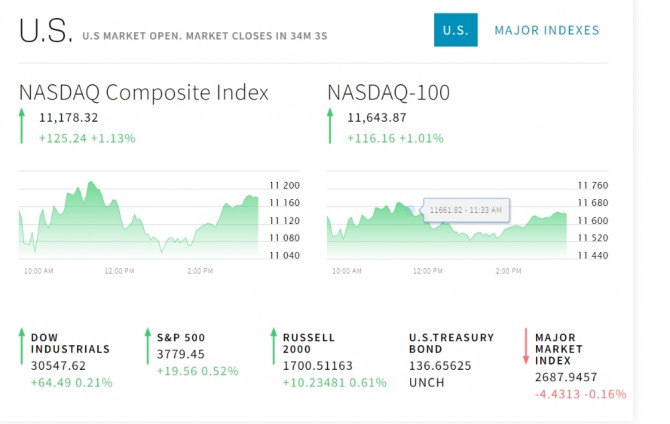Switch to the Major Indexes tab

[x=547, y=30]
